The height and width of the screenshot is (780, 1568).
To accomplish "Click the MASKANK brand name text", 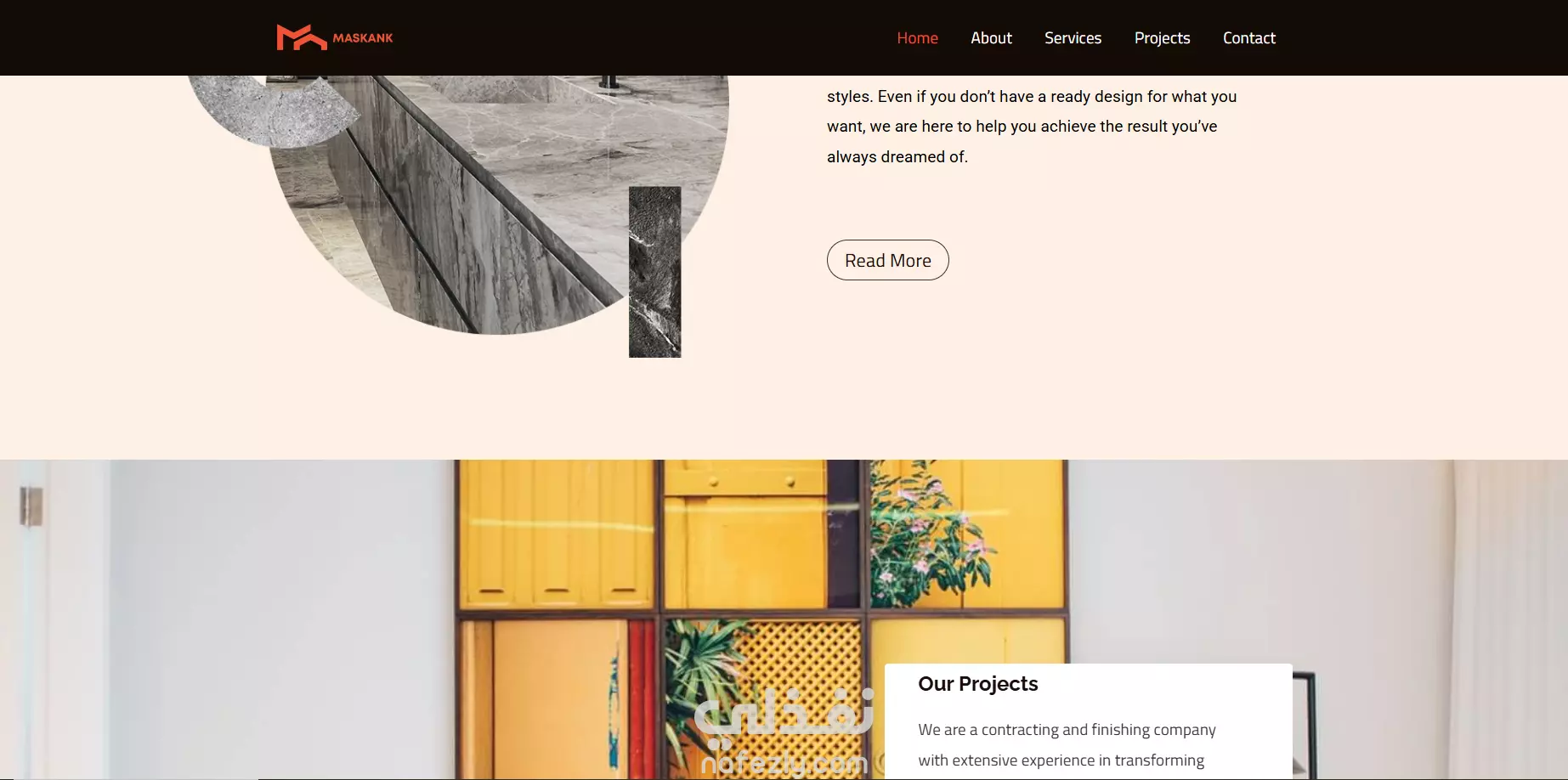I will [363, 38].
